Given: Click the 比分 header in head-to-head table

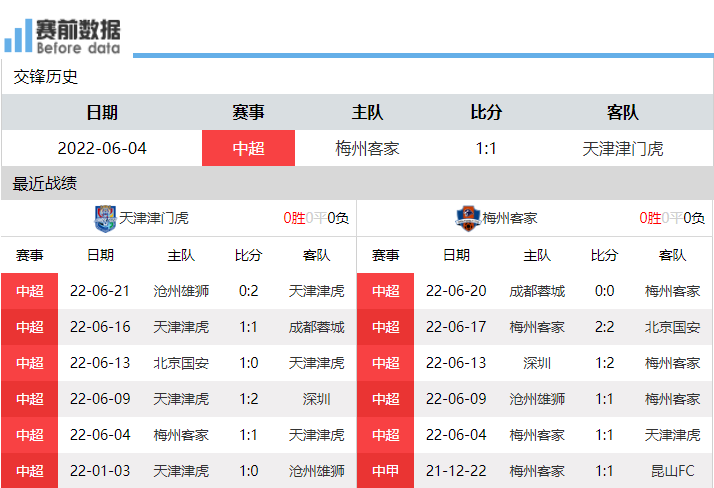Looking at the screenshot, I should (x=486, y=112).
